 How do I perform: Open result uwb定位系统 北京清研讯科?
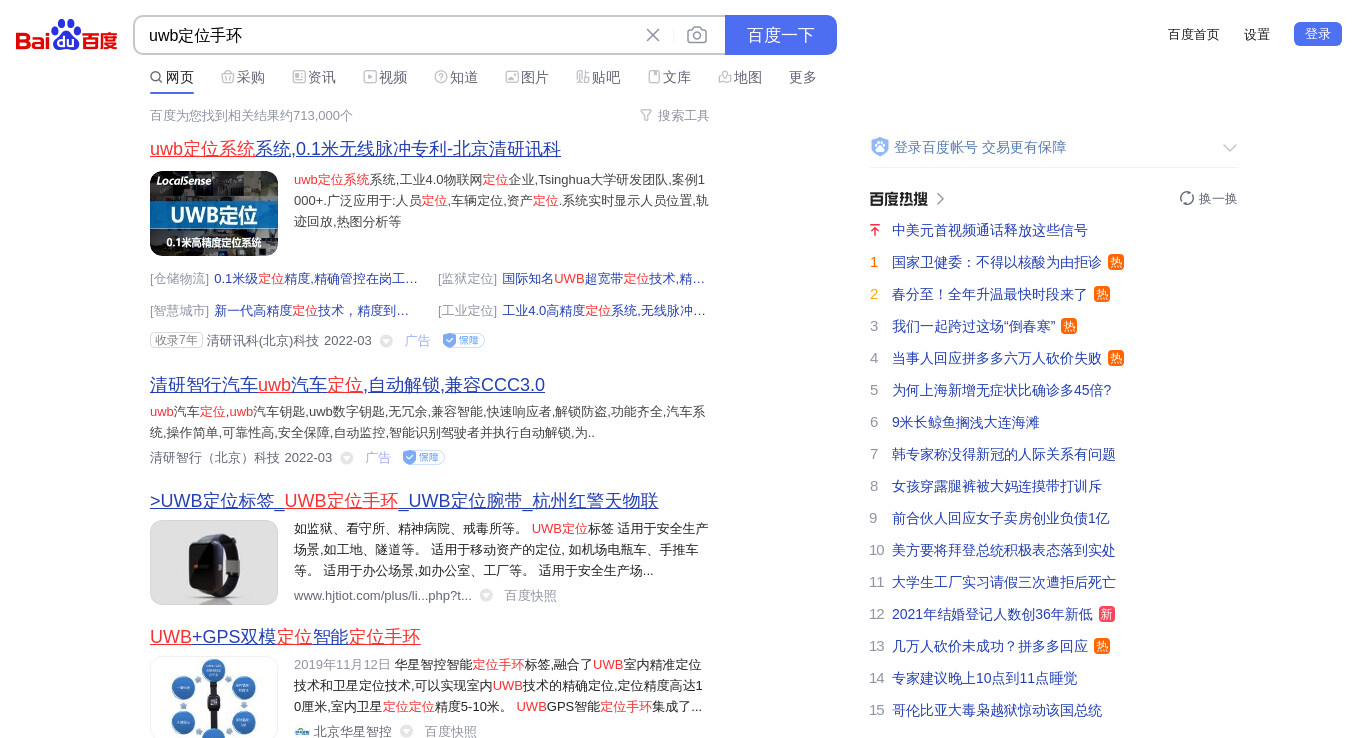click(355, 149)
